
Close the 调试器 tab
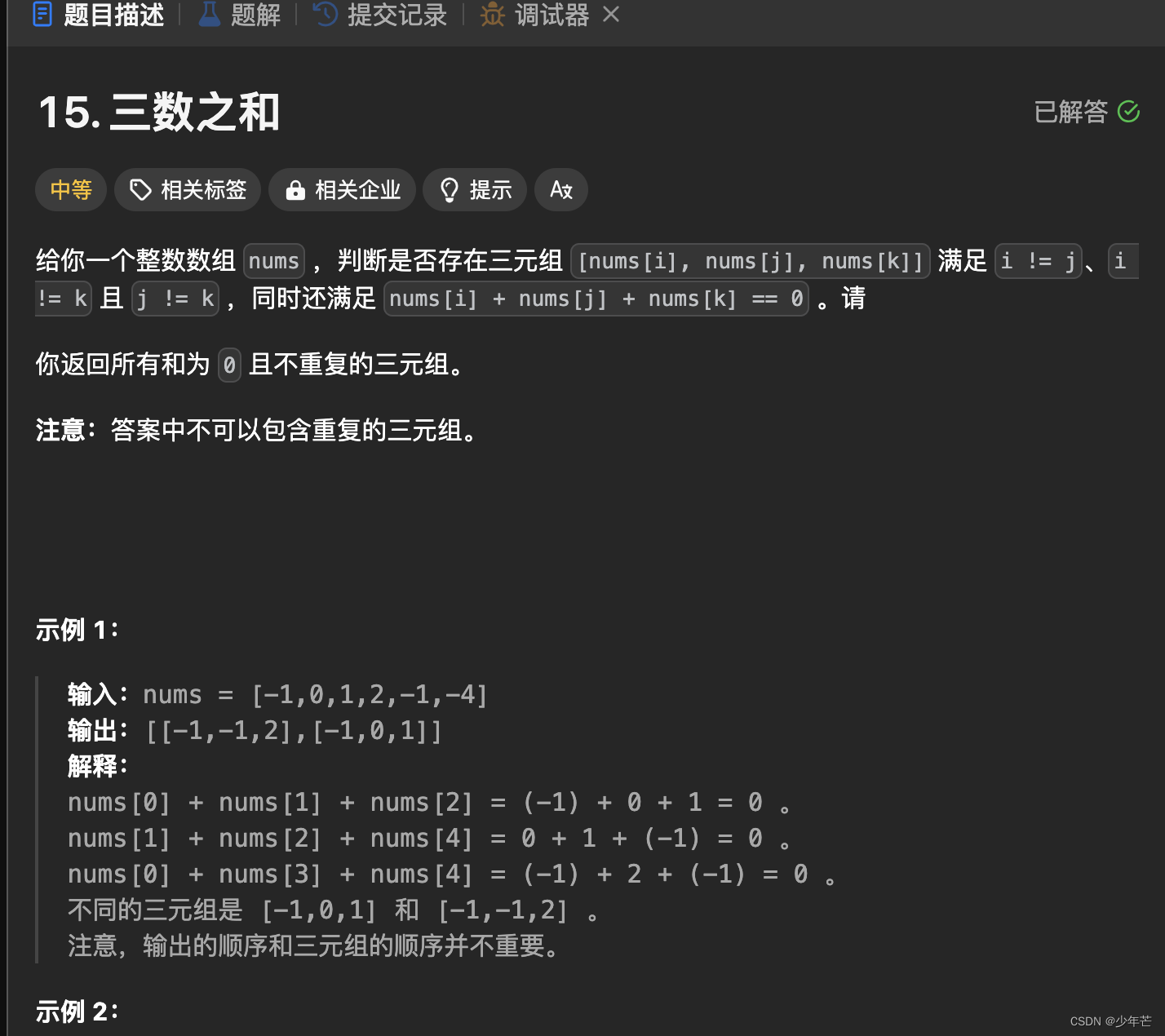(x=611, y=15)
